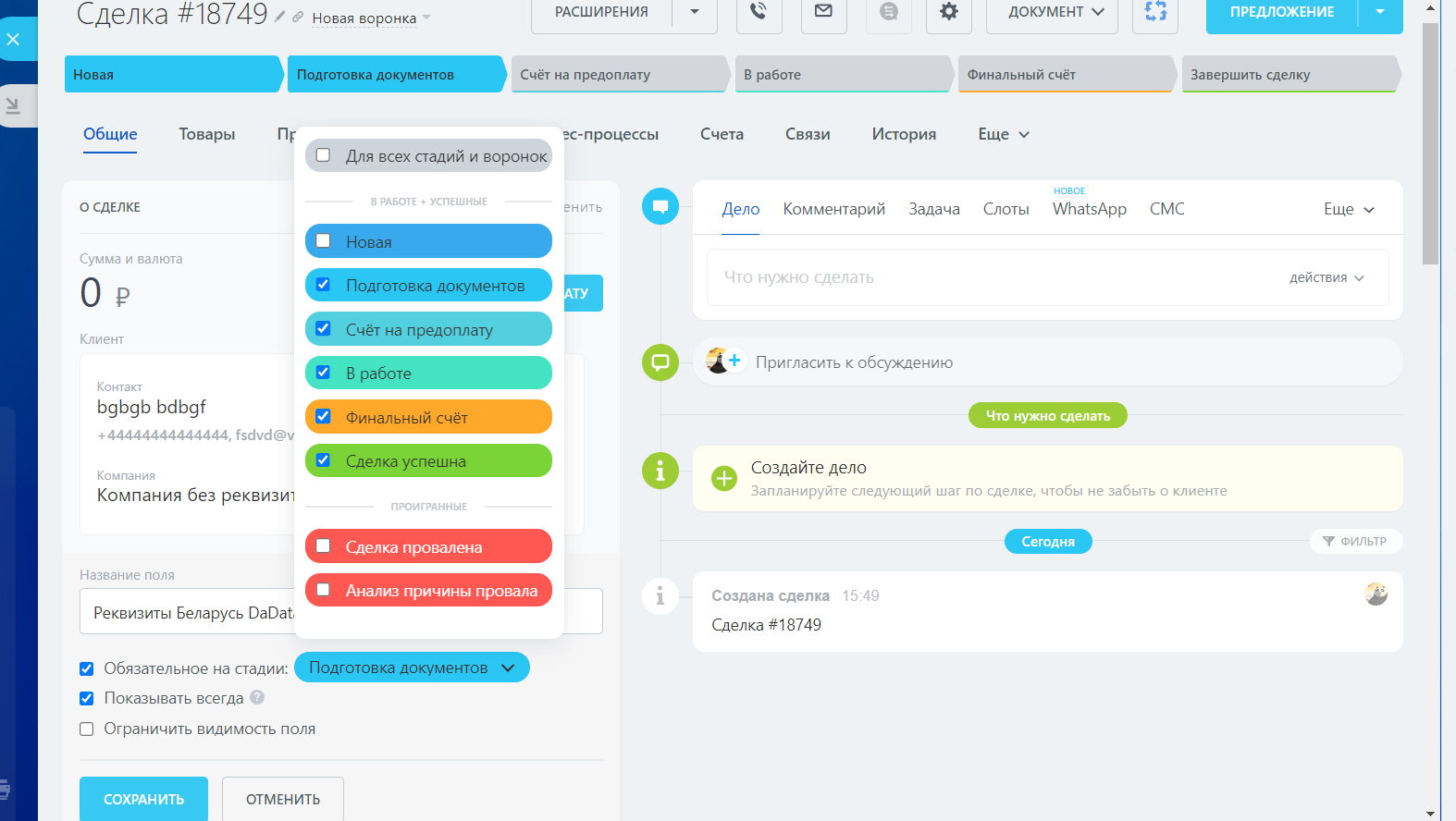
Task: Click the page vertical scrollbar thumb
Action: pos(1431,143)
